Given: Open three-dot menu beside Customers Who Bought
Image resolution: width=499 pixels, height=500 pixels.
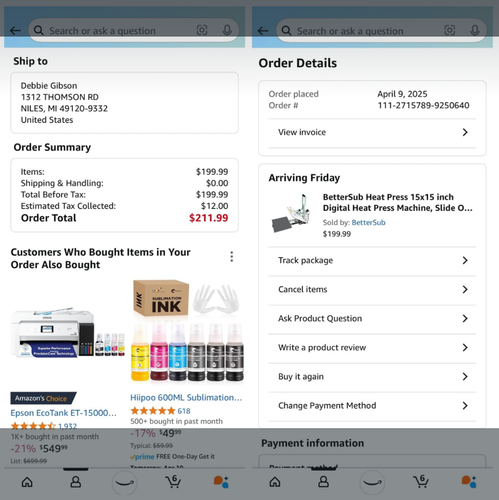Looking at the screenshot, I should tap(232, 257).
